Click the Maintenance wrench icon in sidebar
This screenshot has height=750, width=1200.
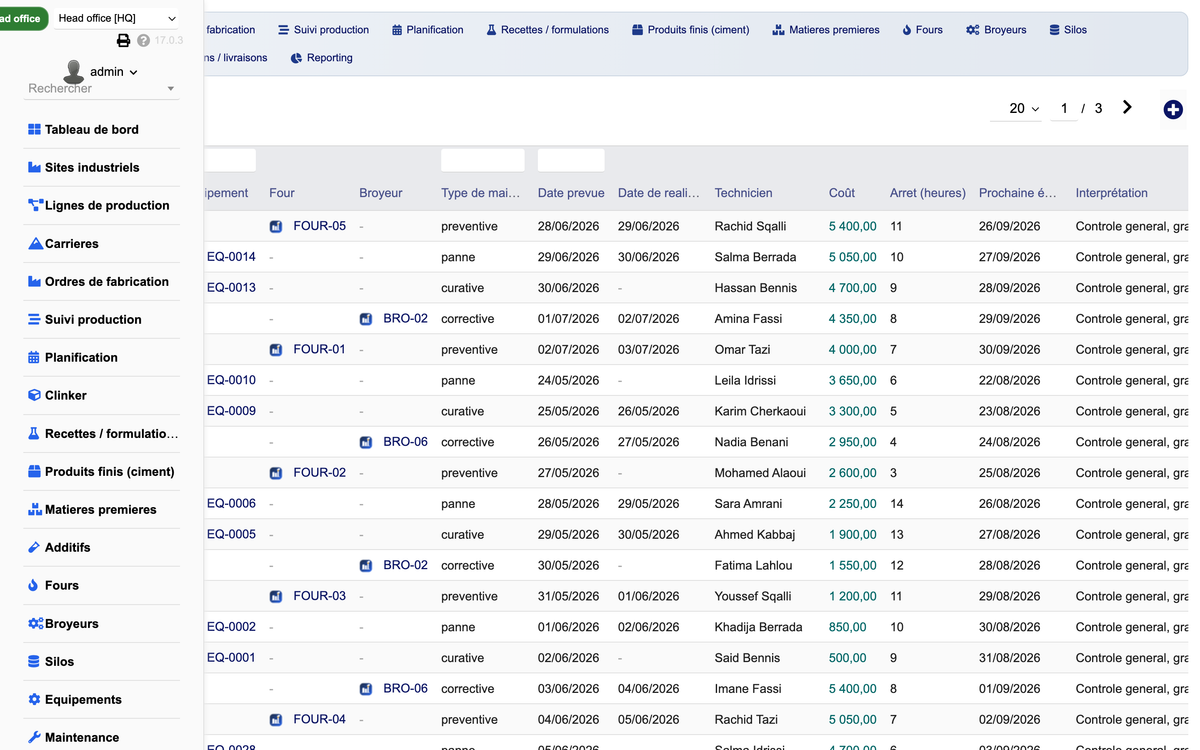(34, 738)
